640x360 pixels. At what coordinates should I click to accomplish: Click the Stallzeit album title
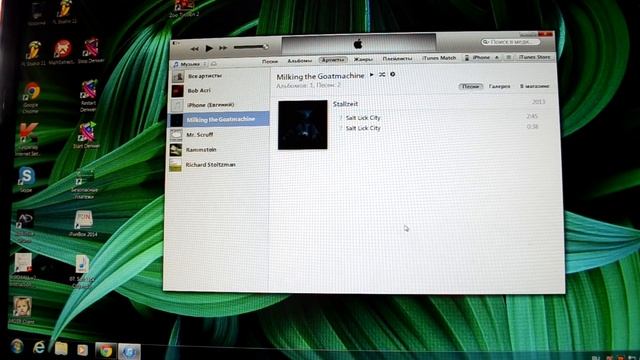point(345,104)
